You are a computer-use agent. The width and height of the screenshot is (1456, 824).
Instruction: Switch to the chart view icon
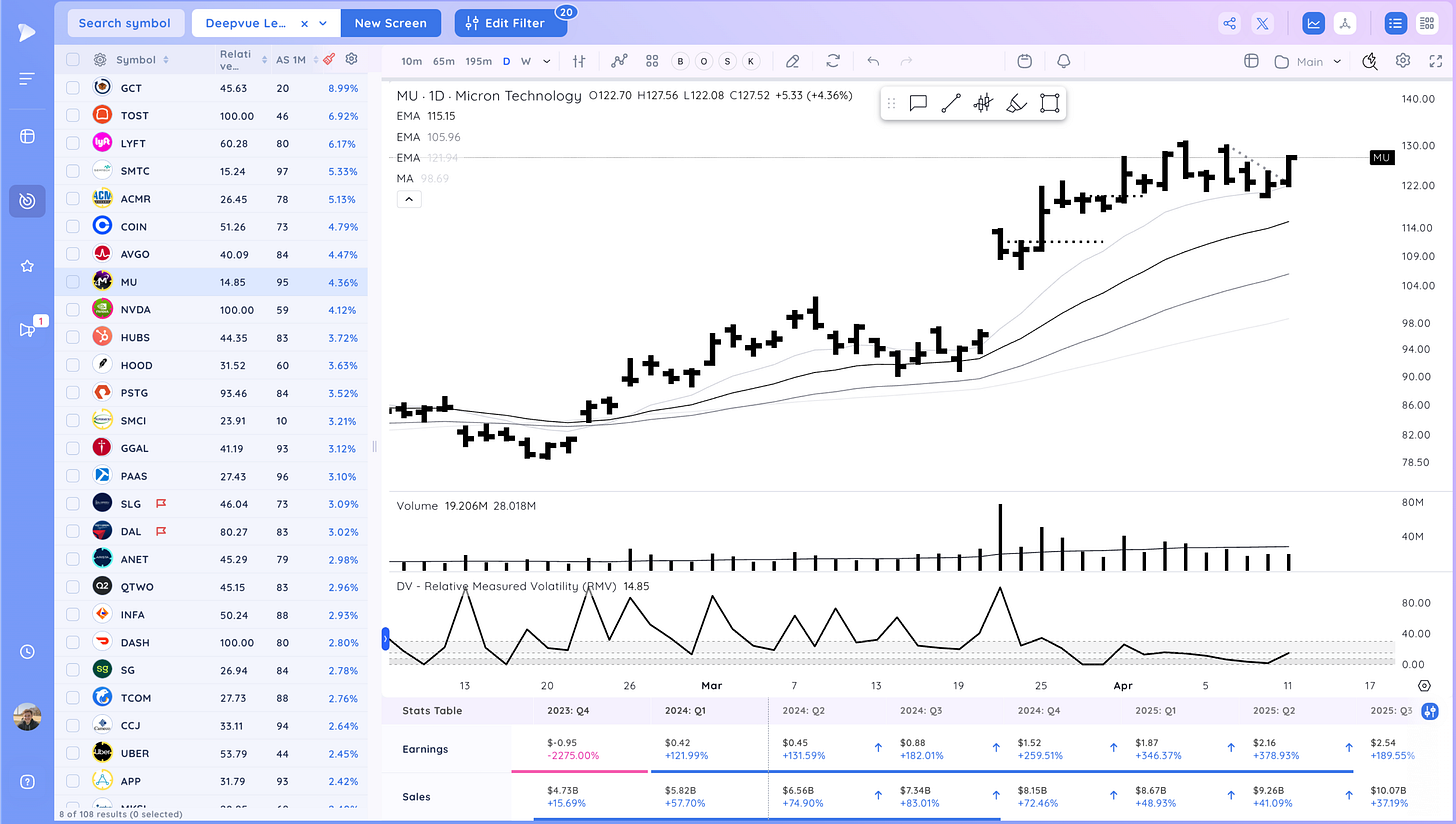click(x=1313, y=23)
